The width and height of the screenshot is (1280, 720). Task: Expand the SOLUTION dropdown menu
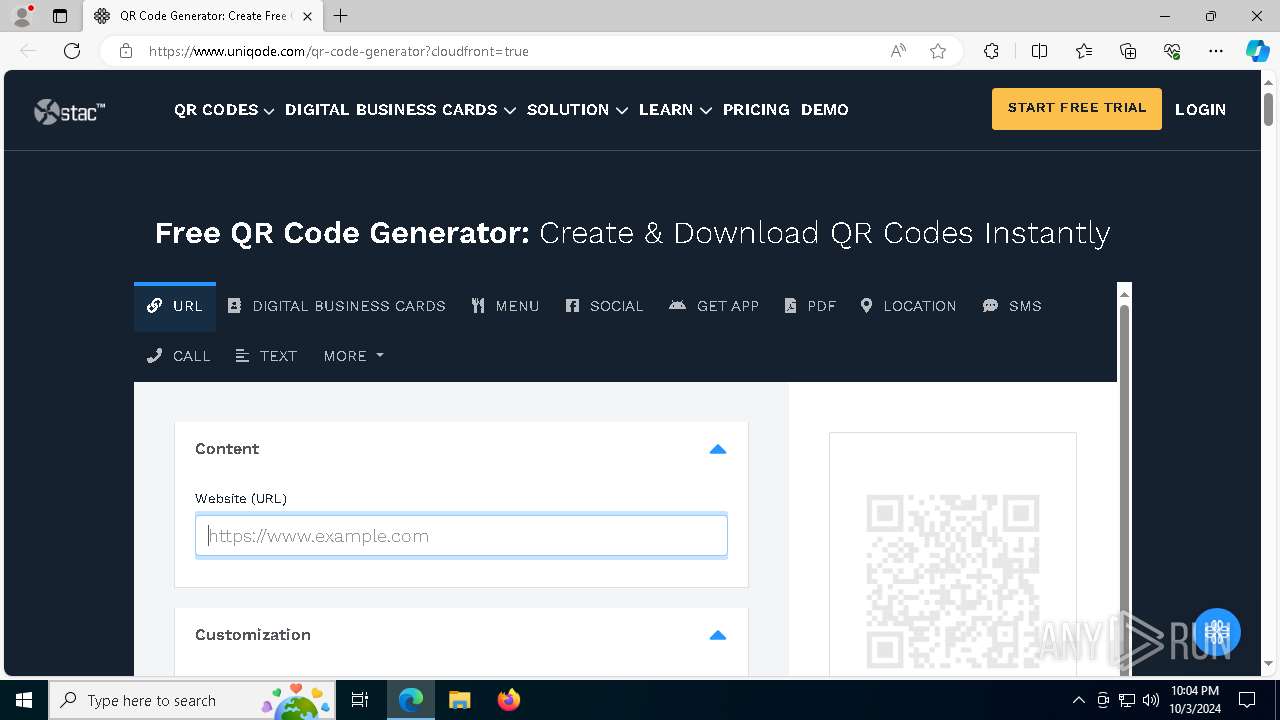(577, 110)
